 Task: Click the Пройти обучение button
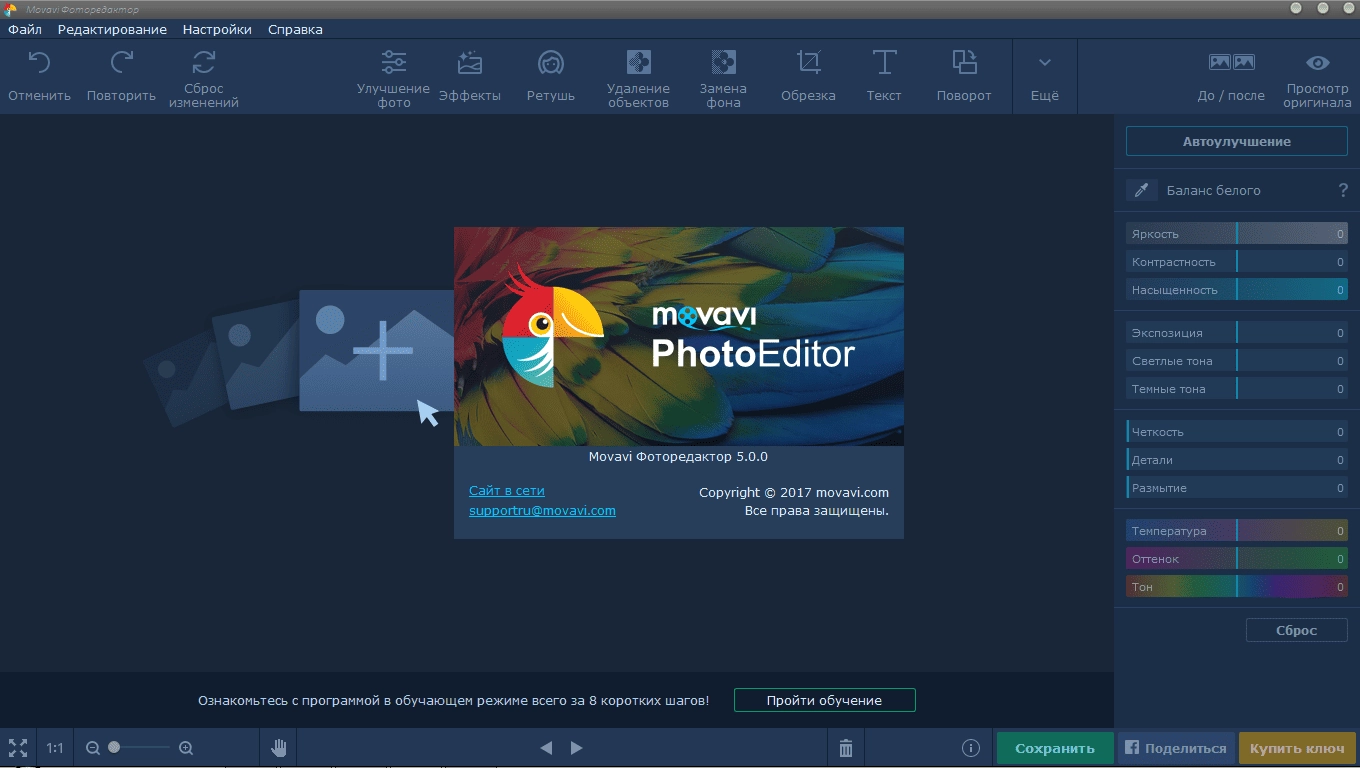tap(824, 700)
